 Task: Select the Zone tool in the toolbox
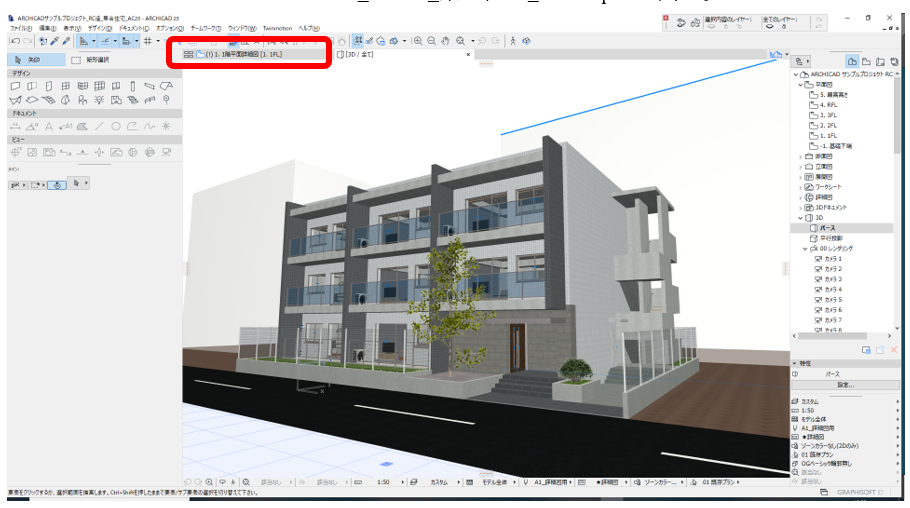click(x=116, y=100)
